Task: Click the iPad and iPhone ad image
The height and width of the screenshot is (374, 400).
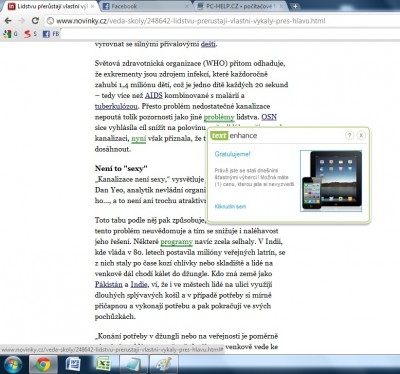Action: point(331,181)
